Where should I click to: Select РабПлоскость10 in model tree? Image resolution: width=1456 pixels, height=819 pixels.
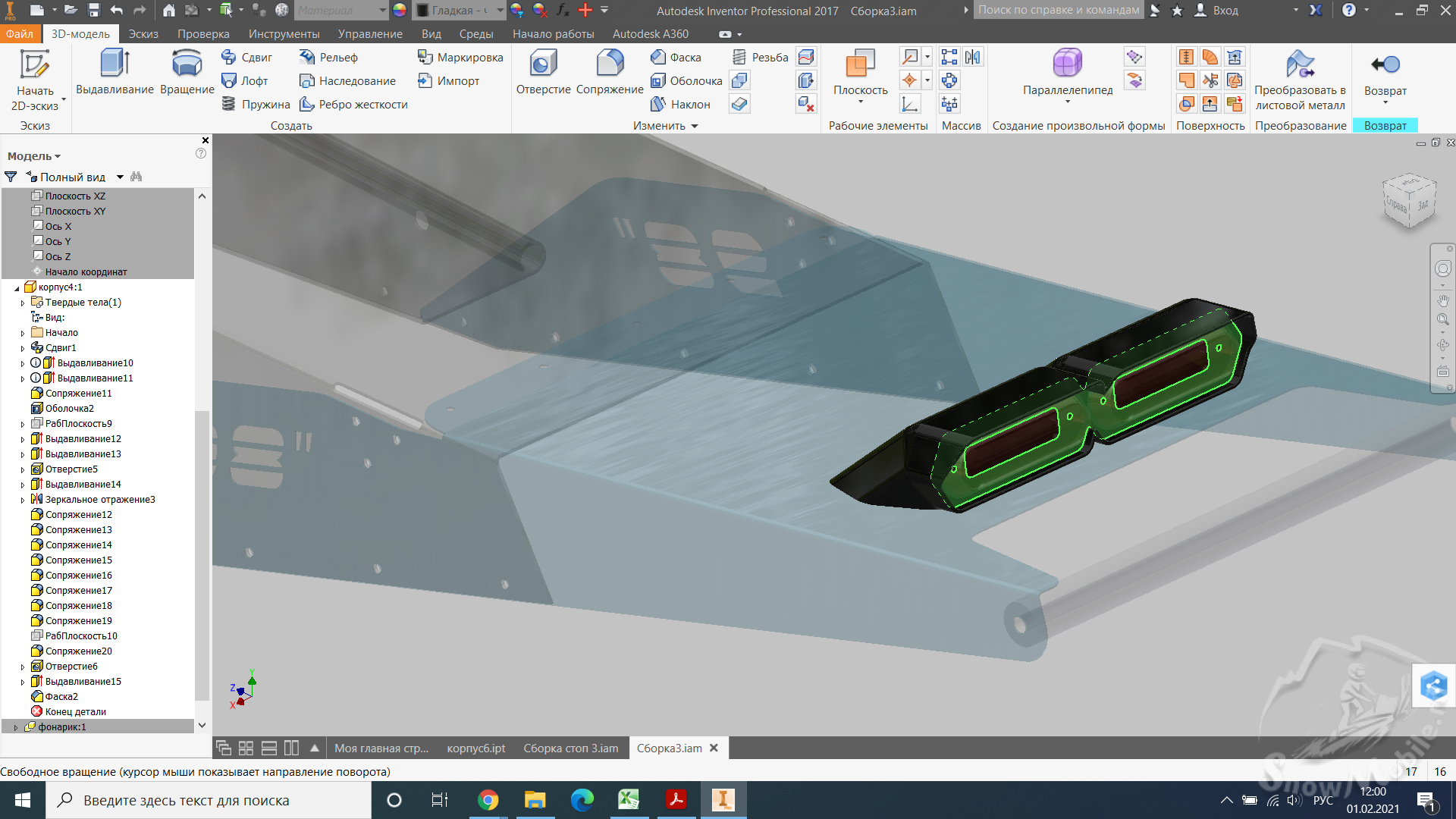80,636
